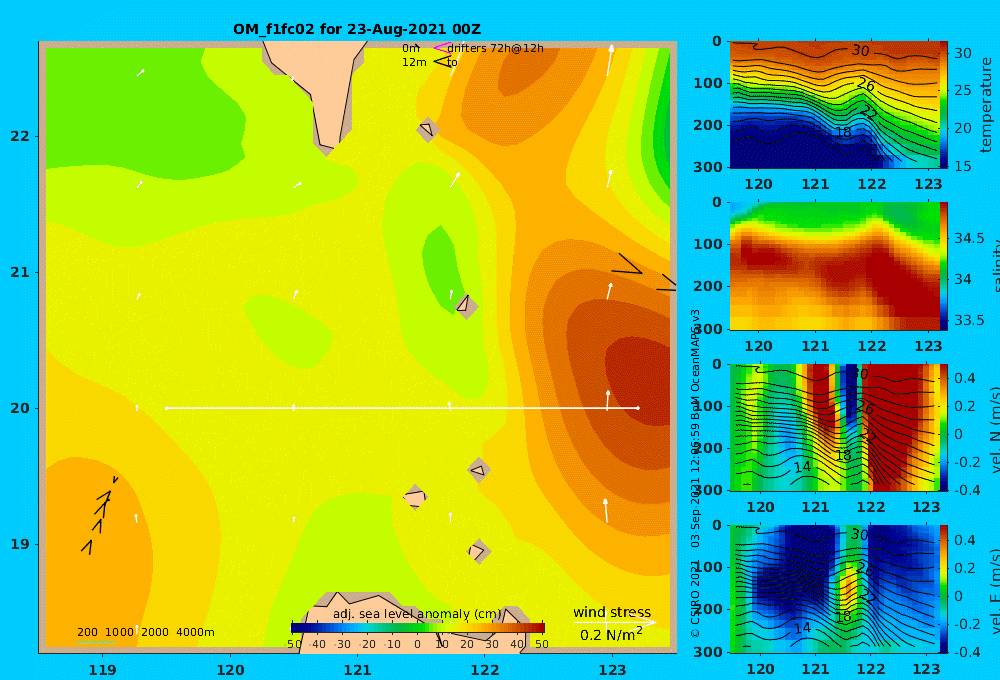Click the cluster of black drifter arrows near 119°E 19°N
Viewport: 1000px width, 680px height.
(99, 514)
